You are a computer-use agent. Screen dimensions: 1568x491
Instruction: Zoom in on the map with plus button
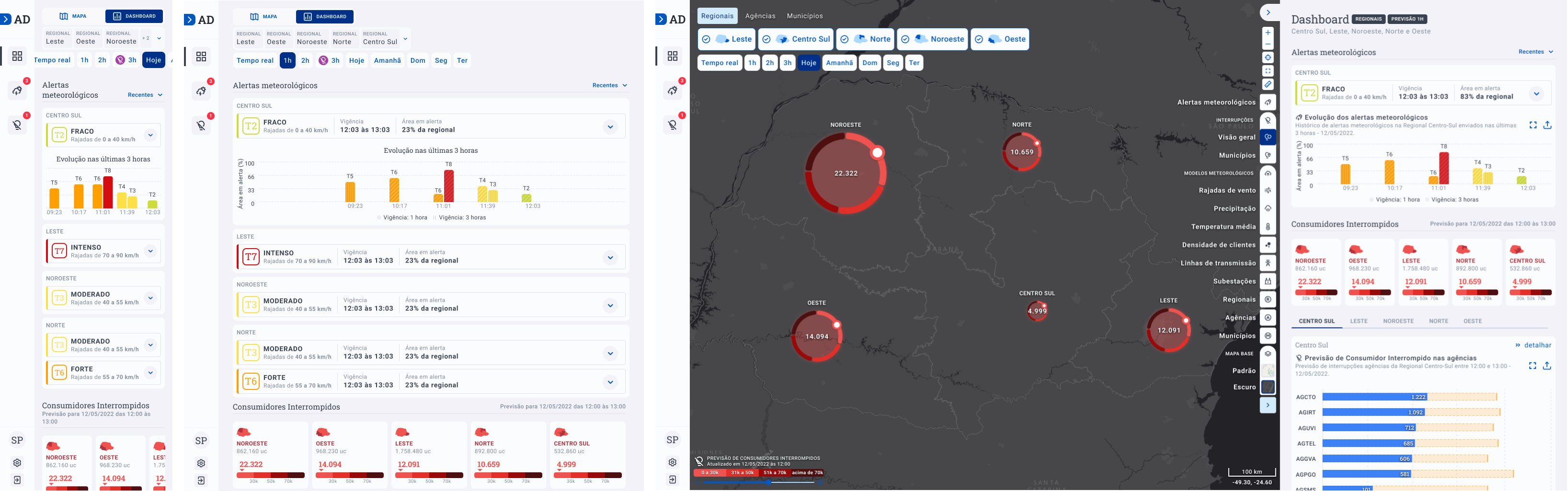pyautogui.click(x=1268, y=33)
